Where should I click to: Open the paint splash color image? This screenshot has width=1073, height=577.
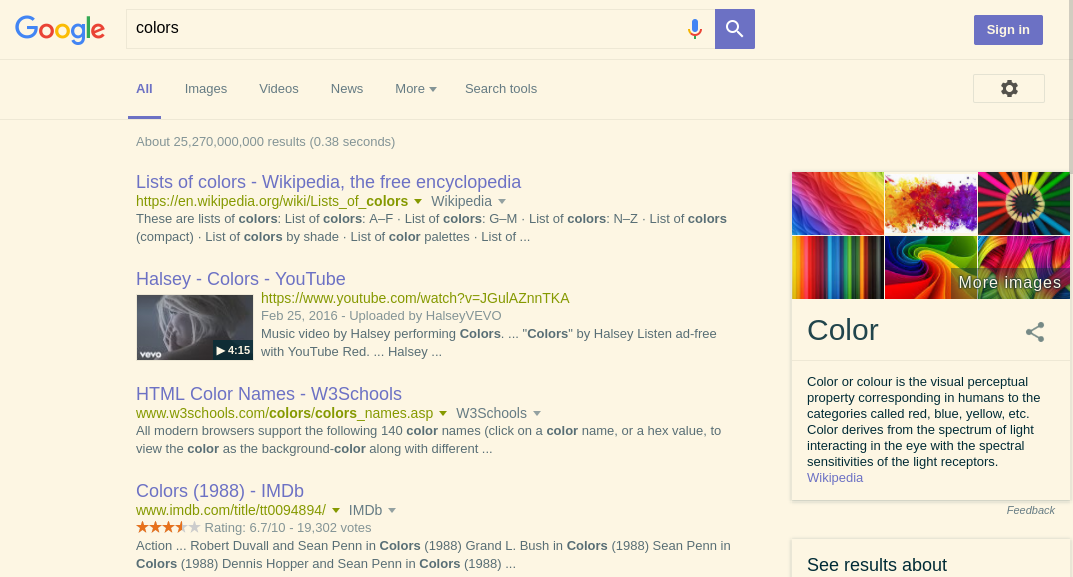click(931, 203)
